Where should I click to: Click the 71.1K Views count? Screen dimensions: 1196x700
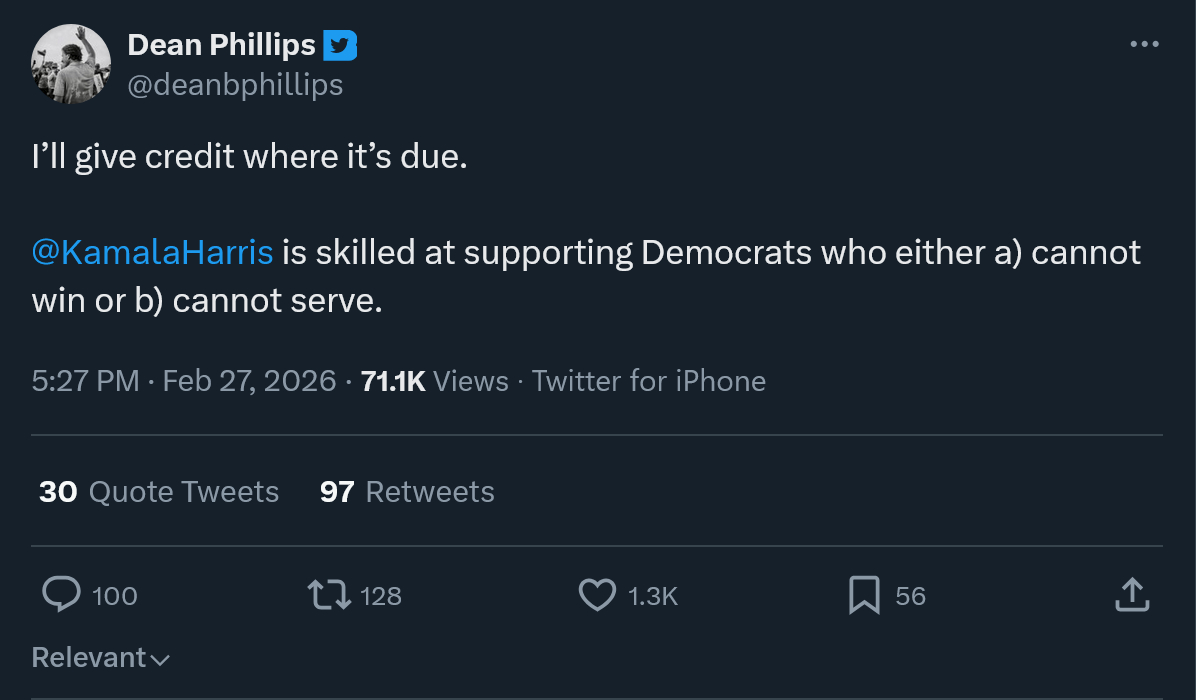(434, 381)
